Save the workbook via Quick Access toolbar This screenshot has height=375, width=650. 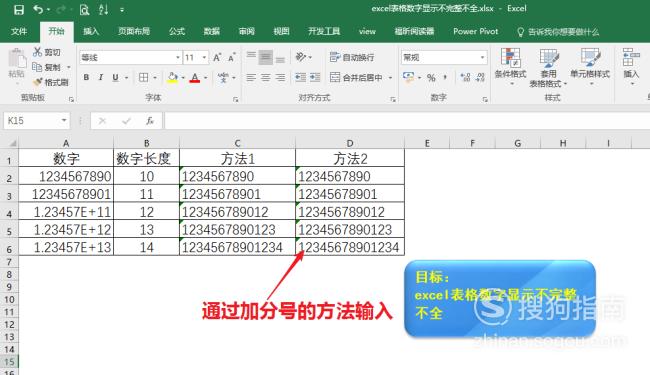pyautogui.click(x=19, y=10)
